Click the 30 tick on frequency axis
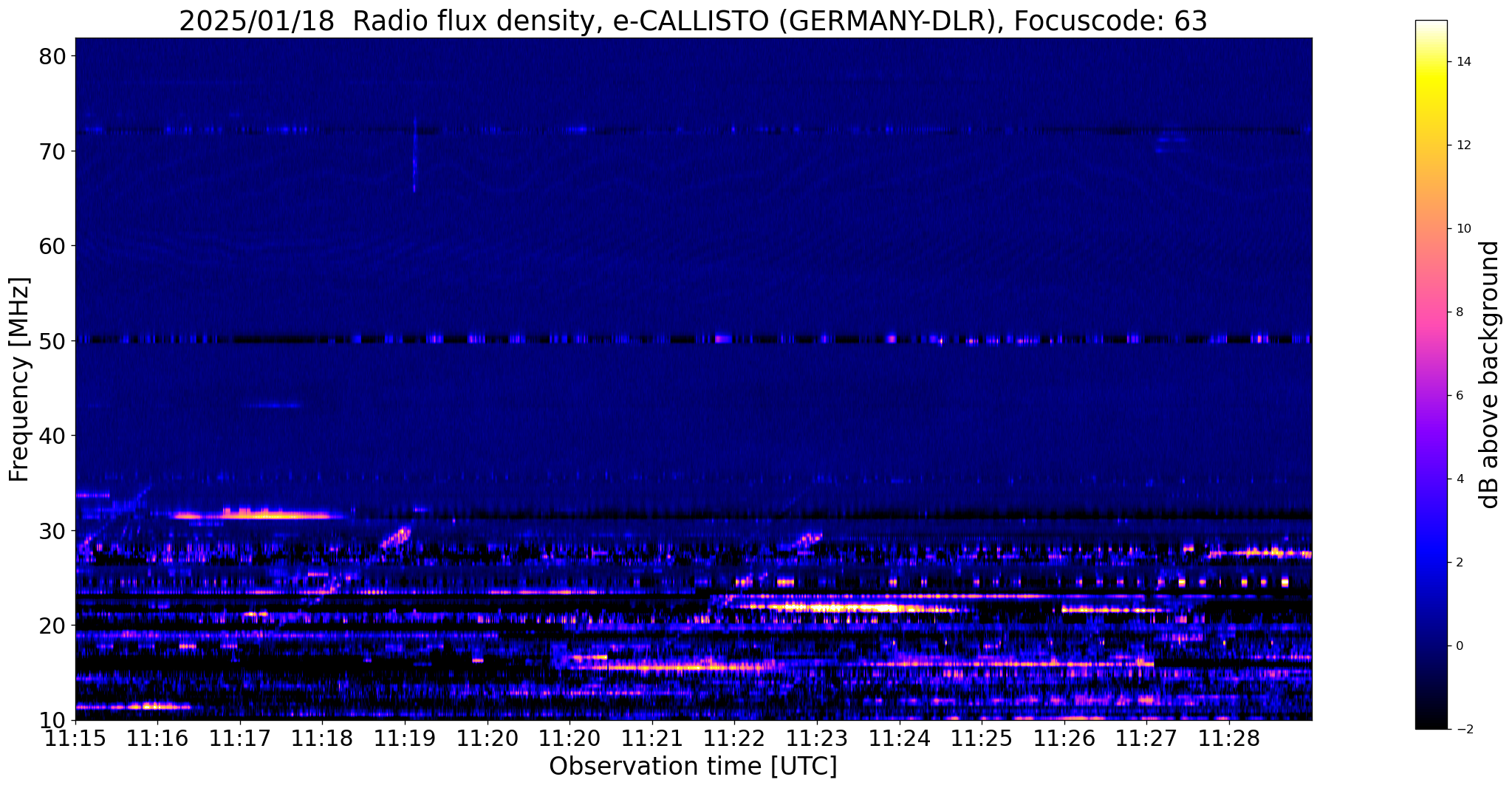Image resolution: width=1512 pixels, height=788 pixels. 54,531
